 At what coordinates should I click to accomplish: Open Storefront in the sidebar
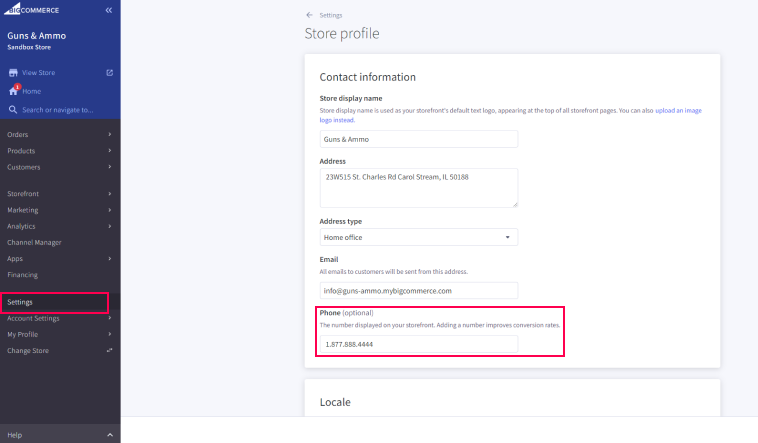[23, 193]
